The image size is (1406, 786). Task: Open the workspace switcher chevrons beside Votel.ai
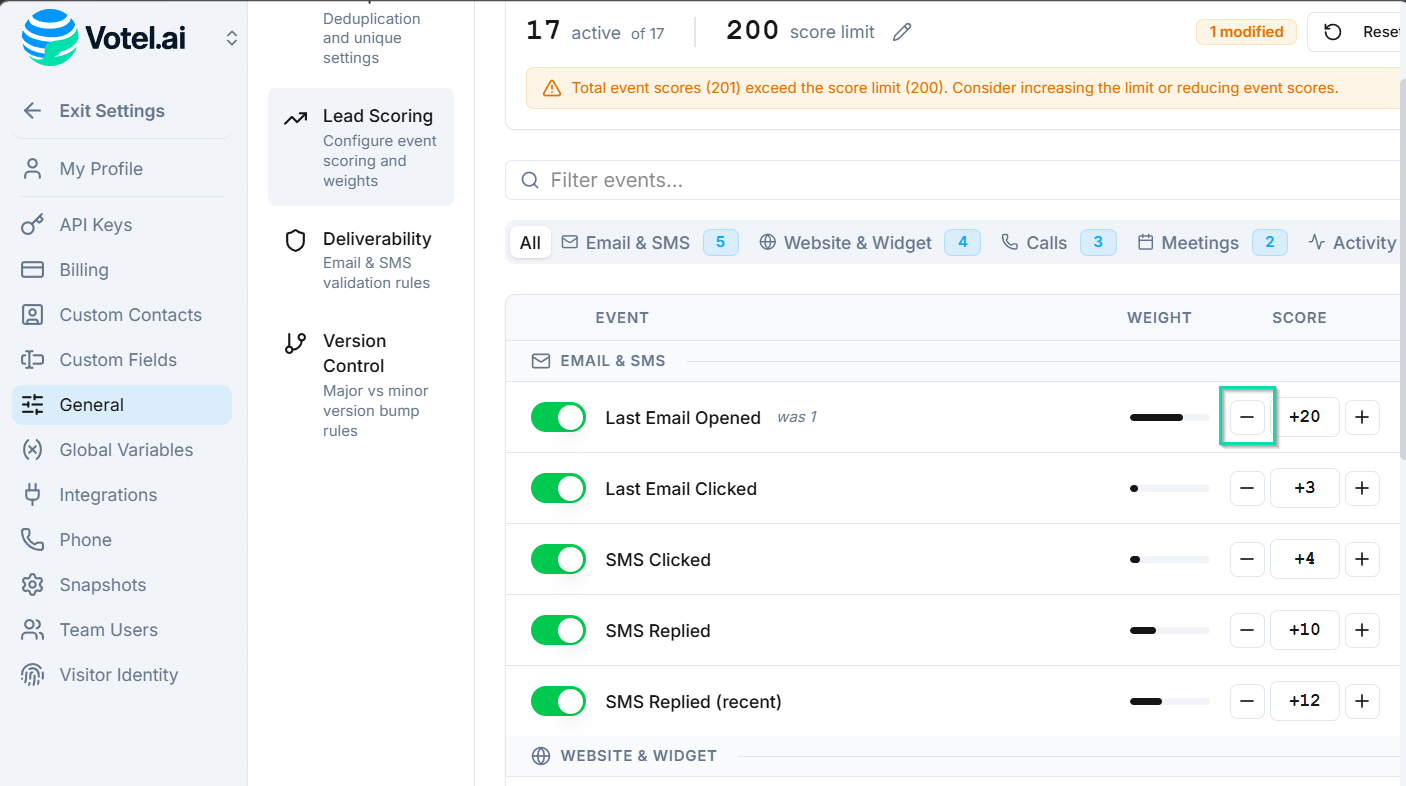pos(232,38)
